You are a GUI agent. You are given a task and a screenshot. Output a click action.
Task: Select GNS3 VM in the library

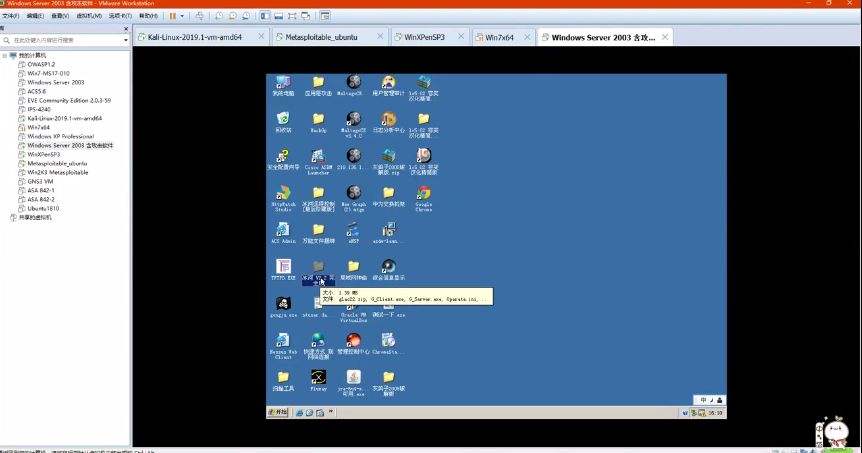click(40, 181)
